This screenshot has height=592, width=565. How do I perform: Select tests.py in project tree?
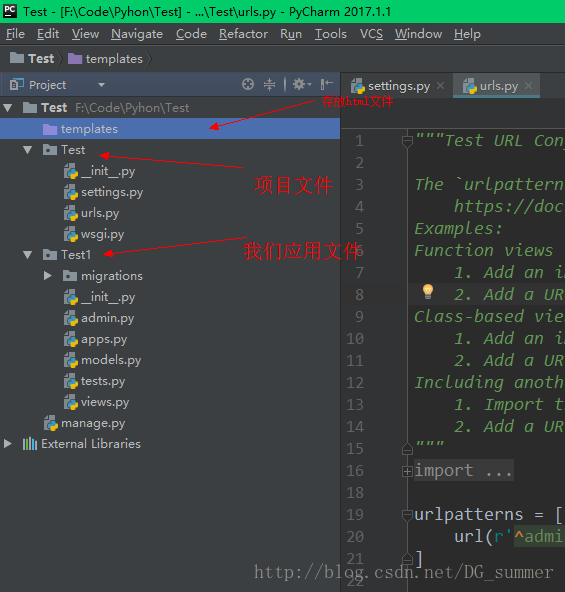(x=103, y=381)
